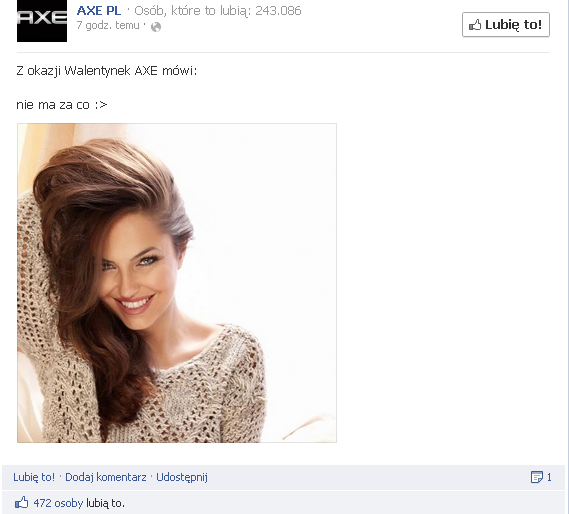Click the blue thumbs-up likes icon

(22, 503)
